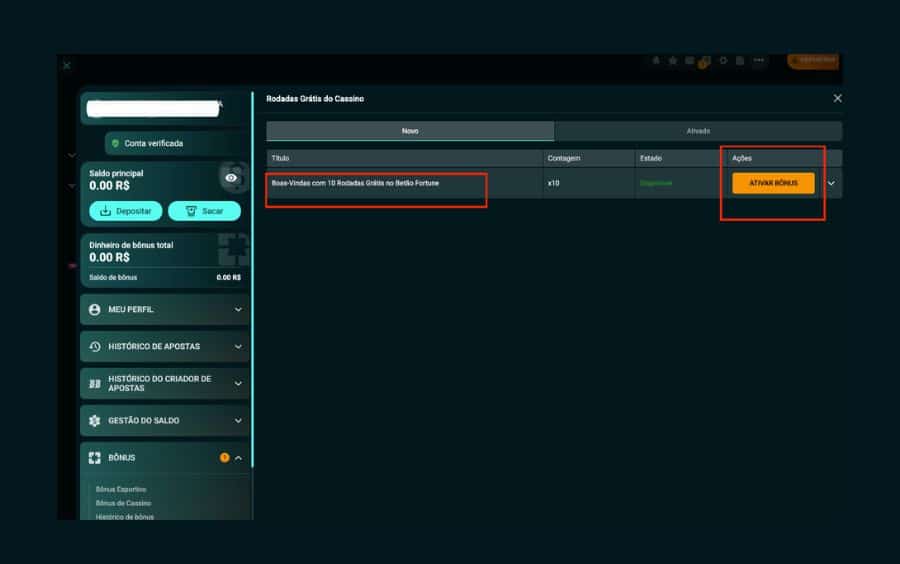Click the orange button in top bar
Image resolution: width=900 pixels, height=564 pixels.
(x=813, y=60)
